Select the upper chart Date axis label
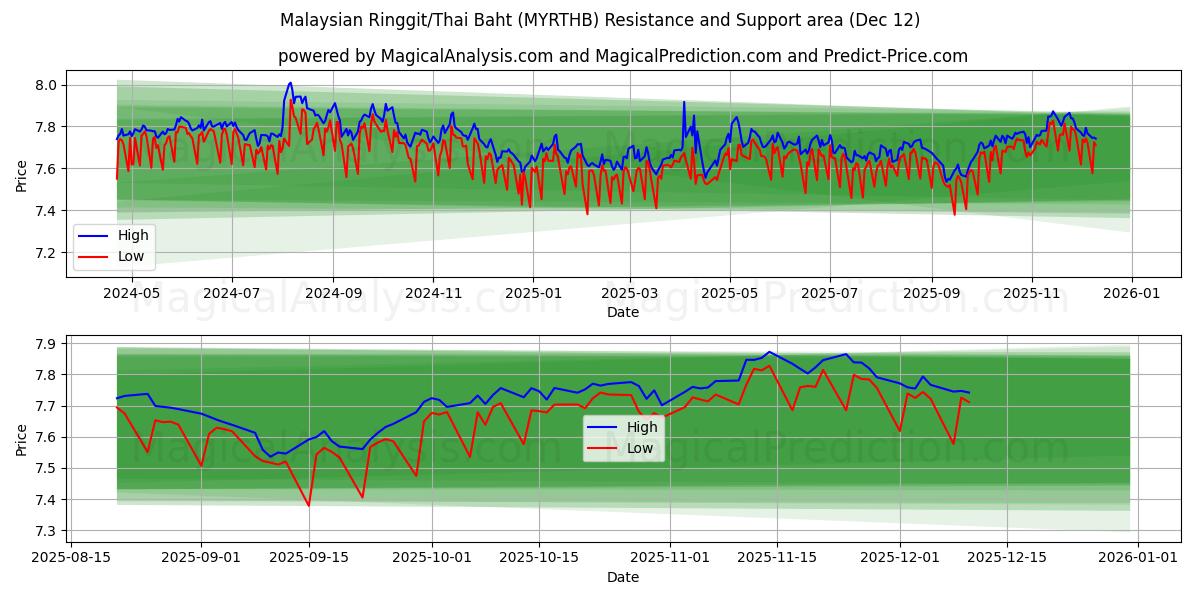 pos(623,313)
